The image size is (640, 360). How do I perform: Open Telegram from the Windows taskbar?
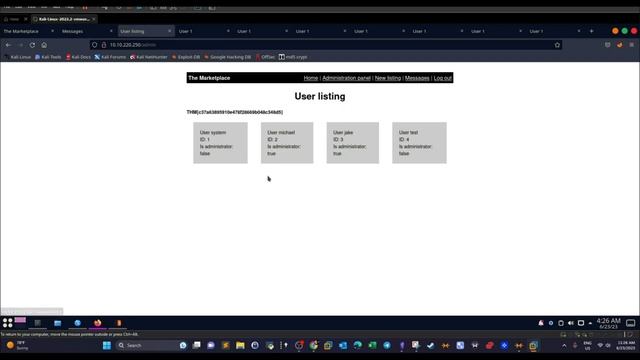click(387, 345)
